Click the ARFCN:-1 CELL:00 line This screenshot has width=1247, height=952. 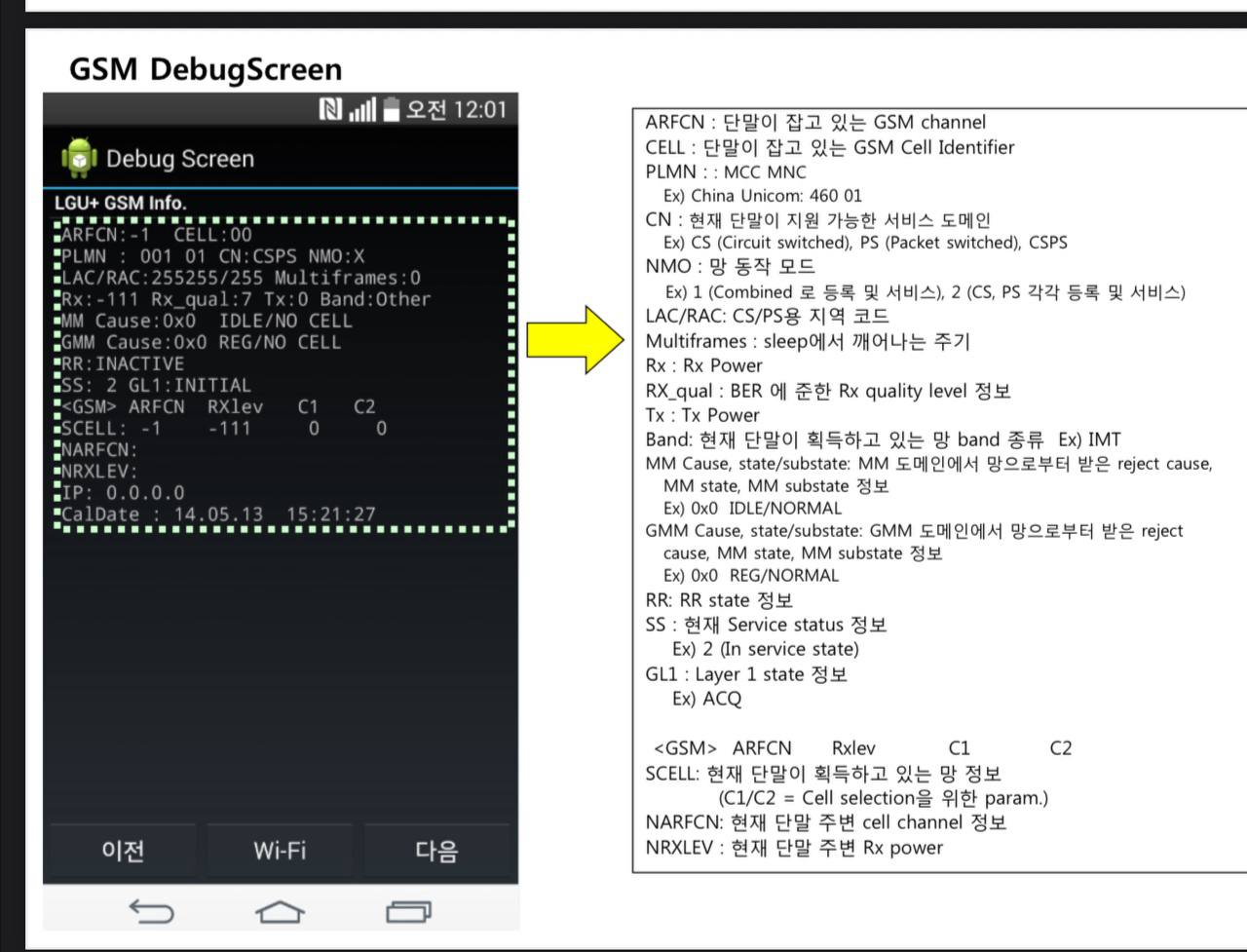pyautogui.click(x=157, y=235)
